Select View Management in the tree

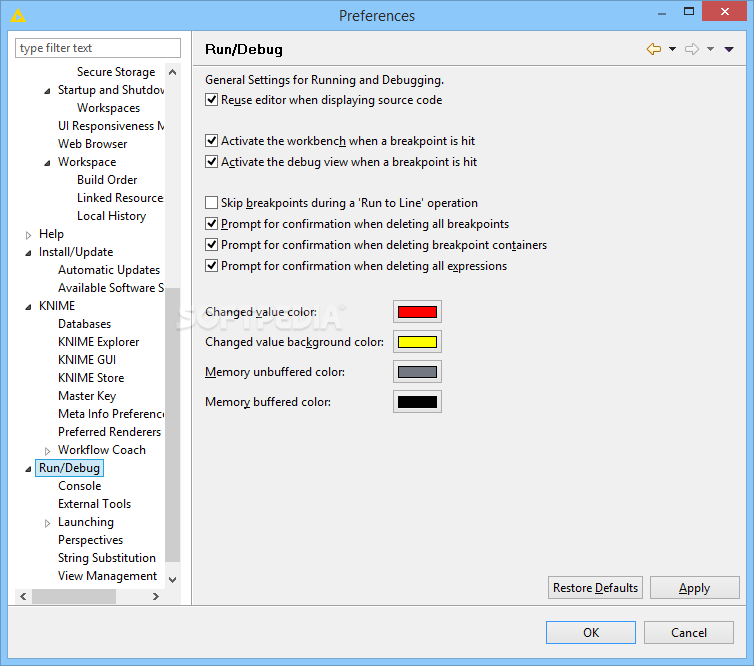pyautogui.click(x=107, y=576)
